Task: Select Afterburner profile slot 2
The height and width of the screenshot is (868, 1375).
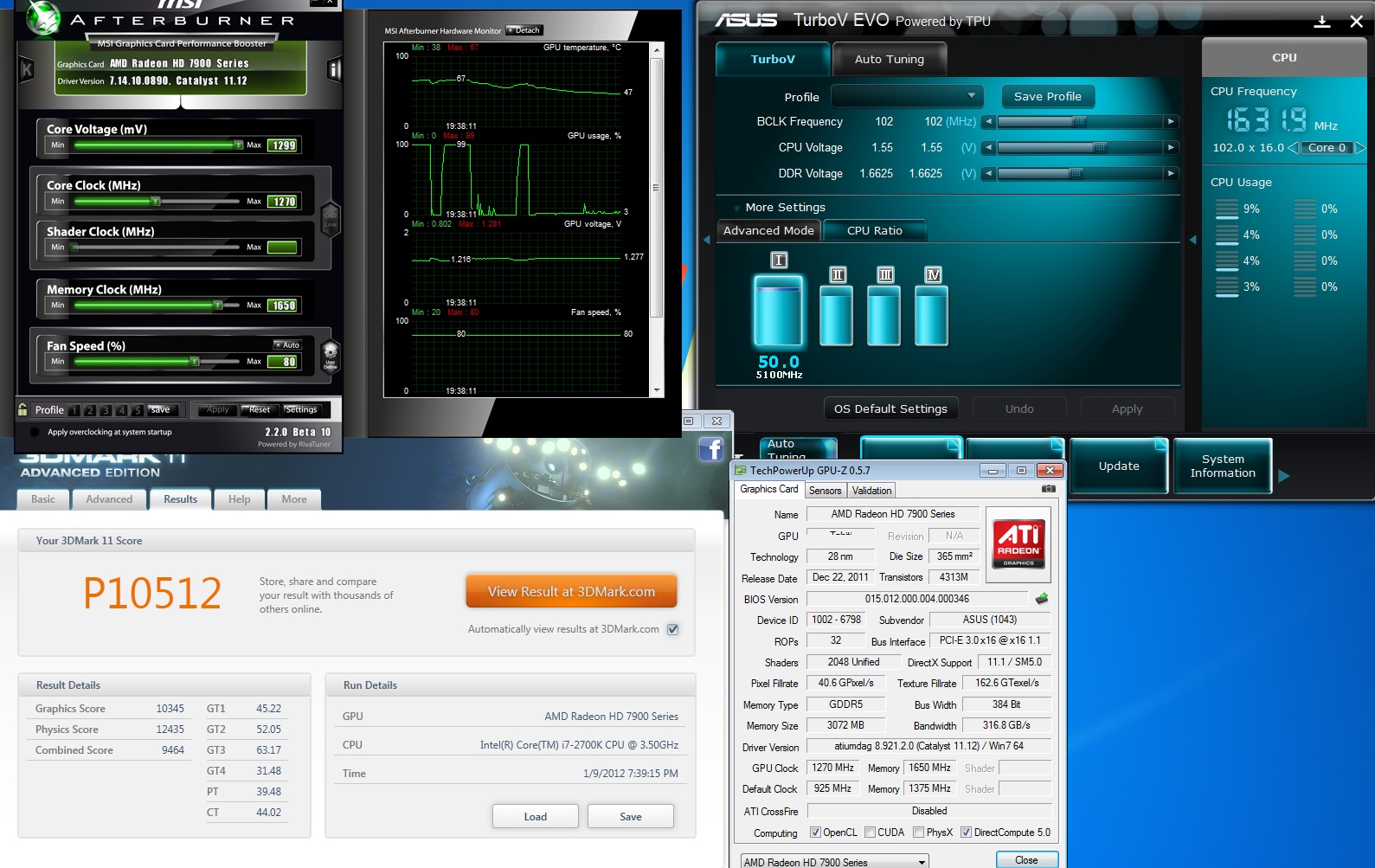Action: [90, 410]
